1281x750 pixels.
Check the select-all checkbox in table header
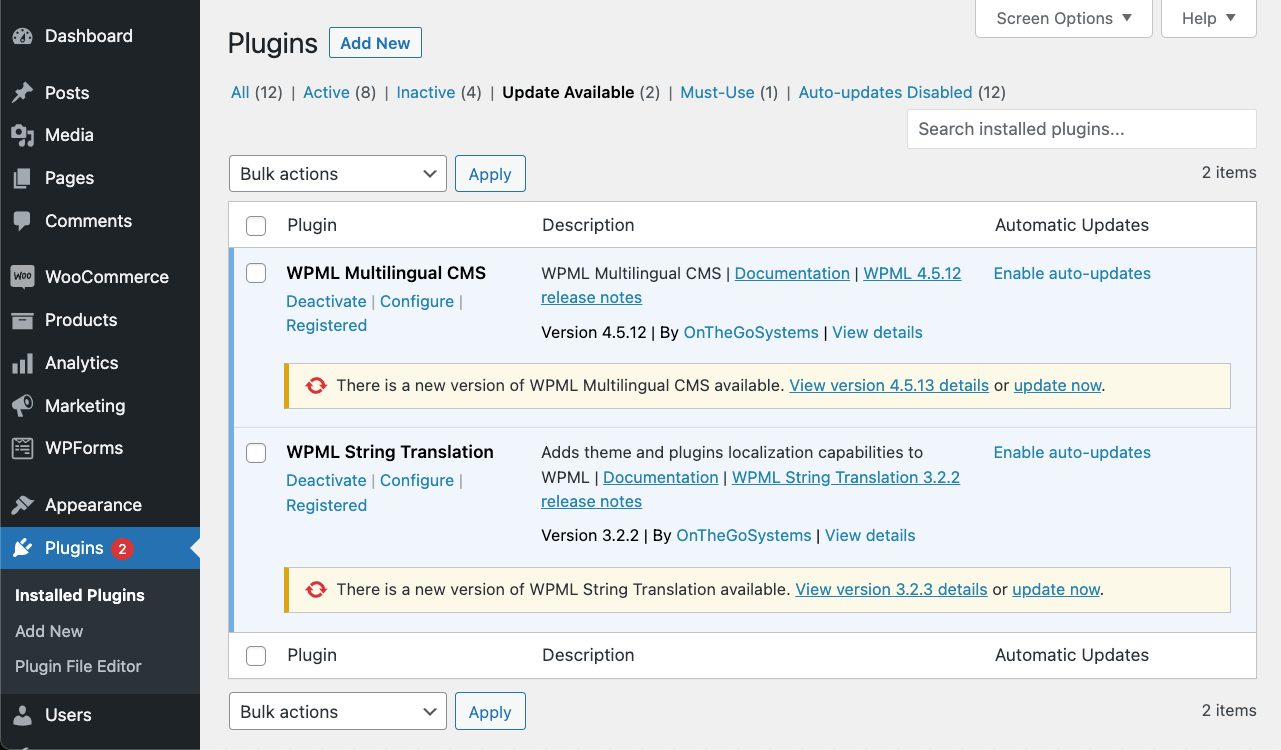coord(256,226)
